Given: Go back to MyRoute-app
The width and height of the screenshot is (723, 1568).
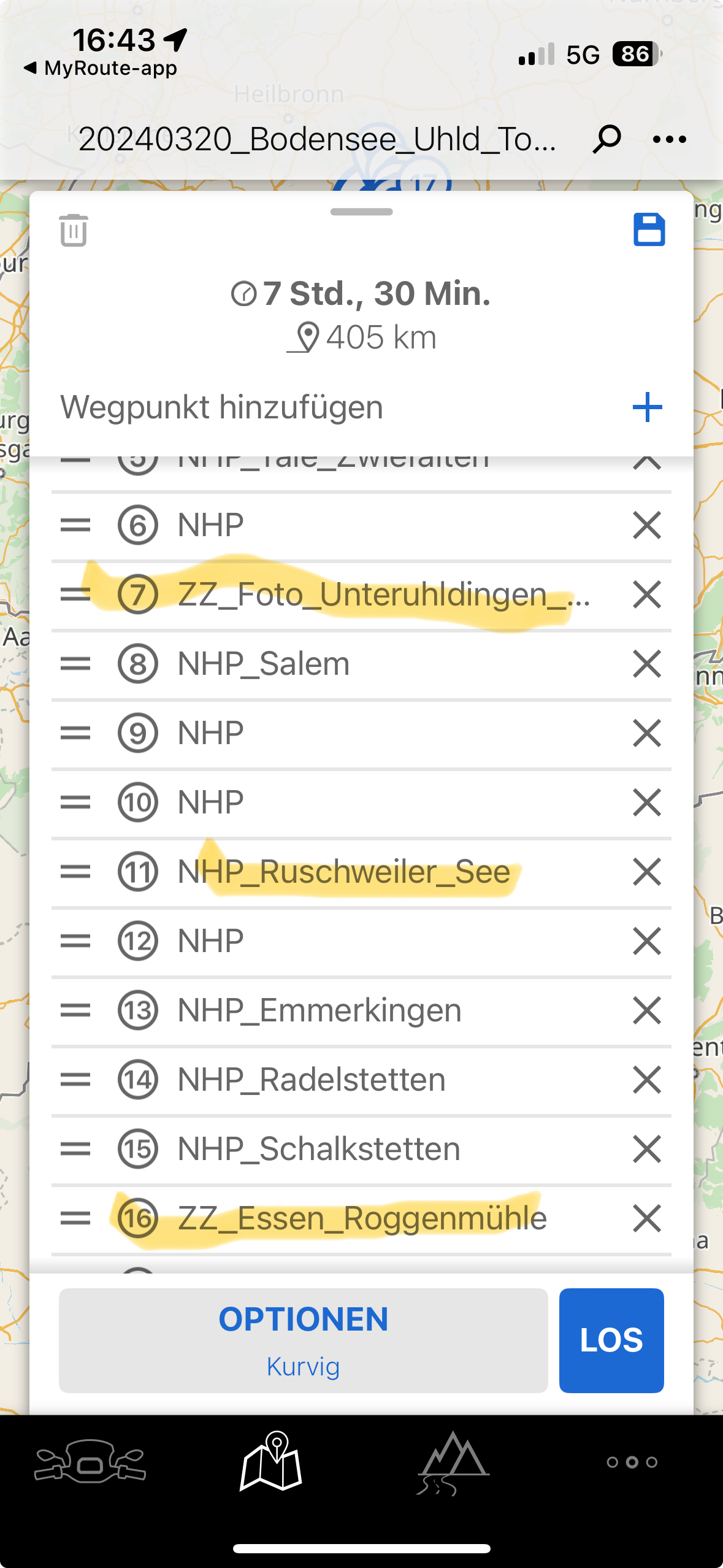Looking at the screenshot, I should (x=101, y=68).
